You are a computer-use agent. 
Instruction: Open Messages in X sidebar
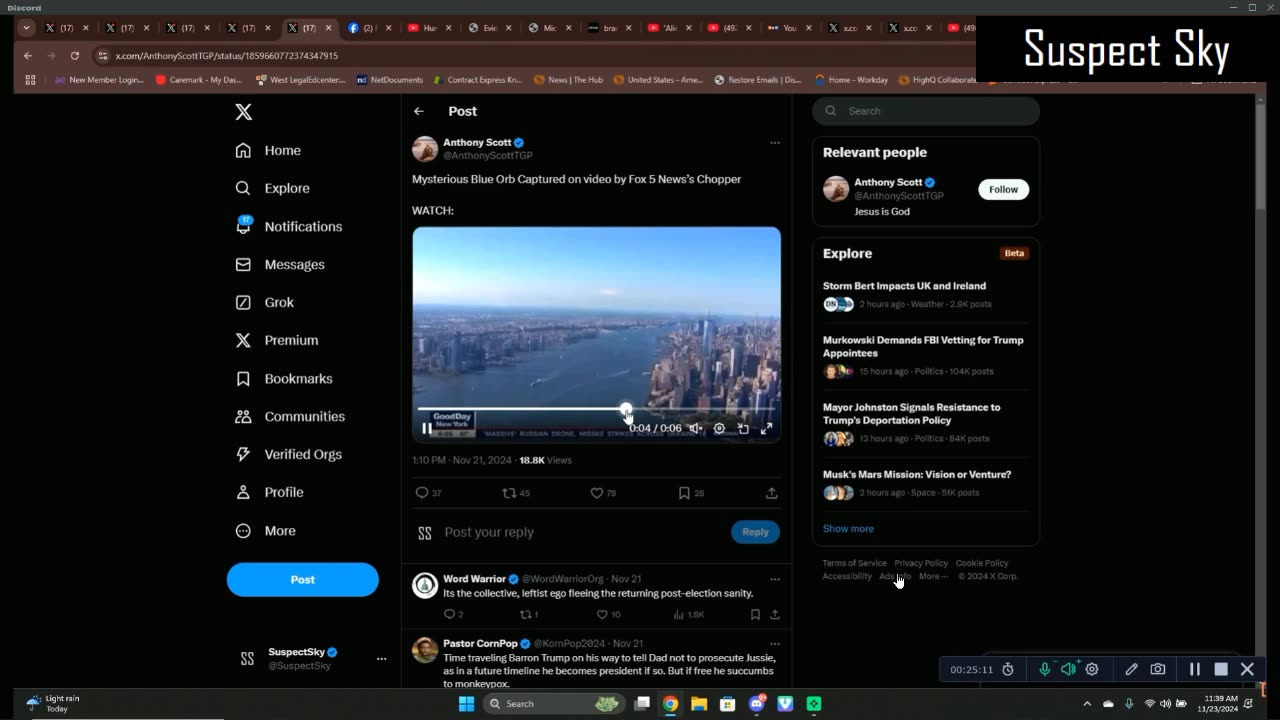pyautogui.click(x=280, y=264)
